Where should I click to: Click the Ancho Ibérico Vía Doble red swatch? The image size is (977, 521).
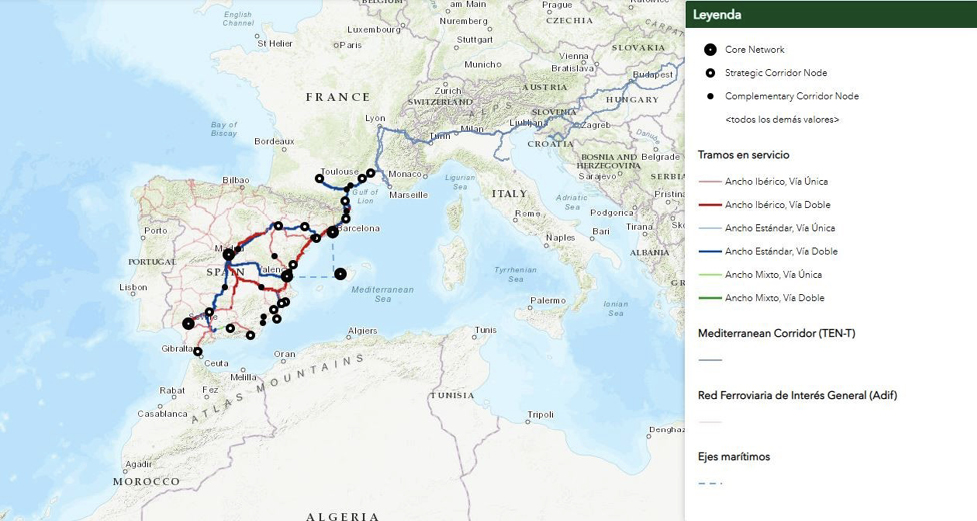(x=710, y=205)
